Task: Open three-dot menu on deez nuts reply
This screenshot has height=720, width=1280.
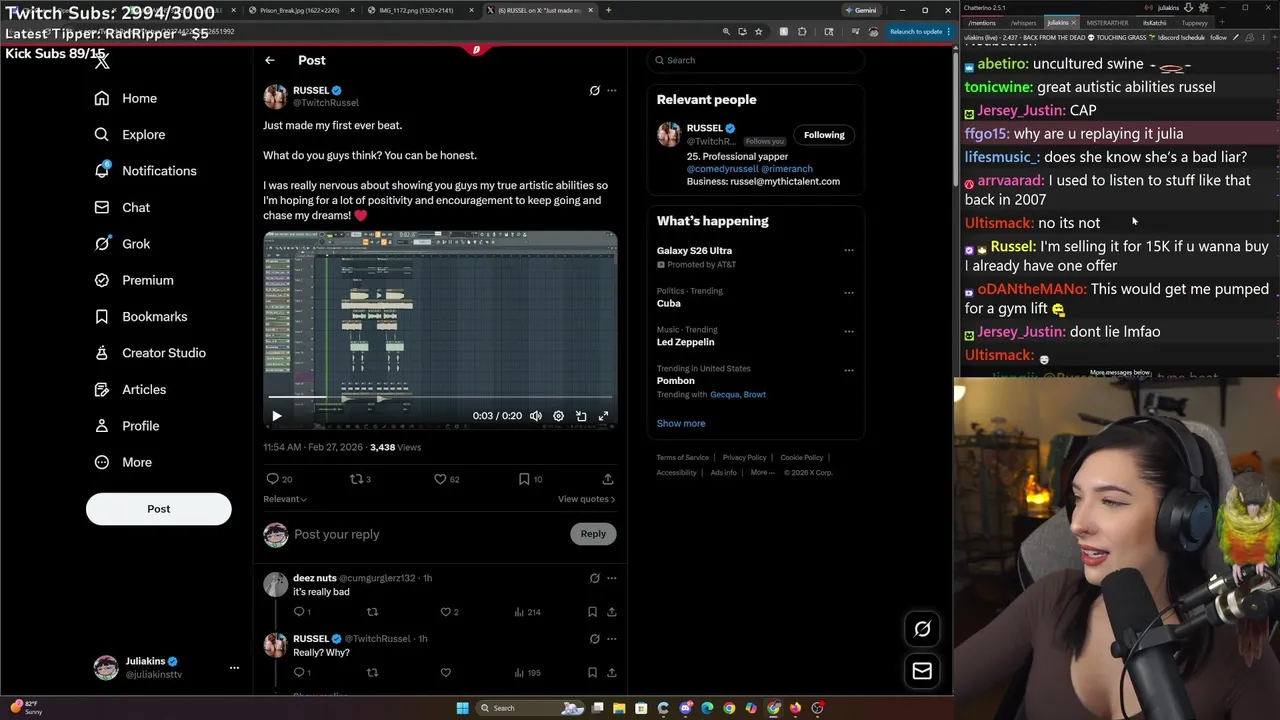Action: click(612, 578)
